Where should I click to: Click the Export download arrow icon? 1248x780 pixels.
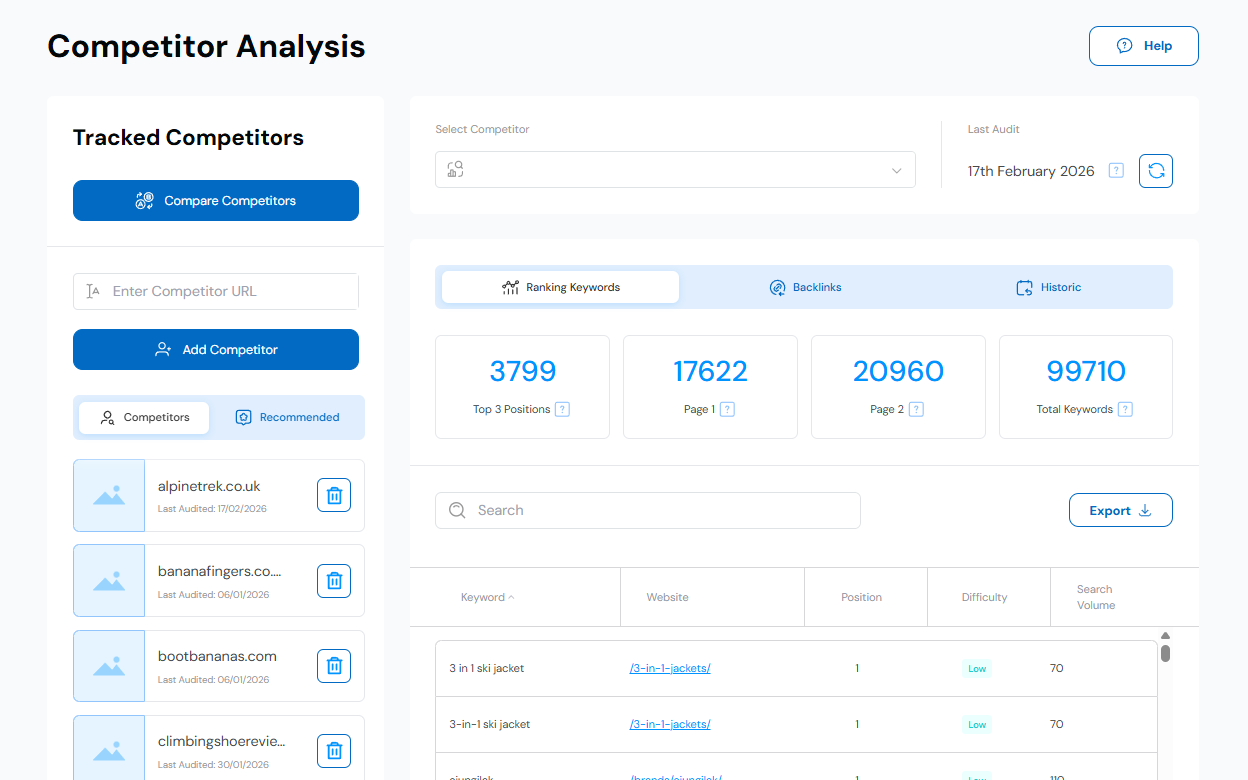(x=1145, y=510)
